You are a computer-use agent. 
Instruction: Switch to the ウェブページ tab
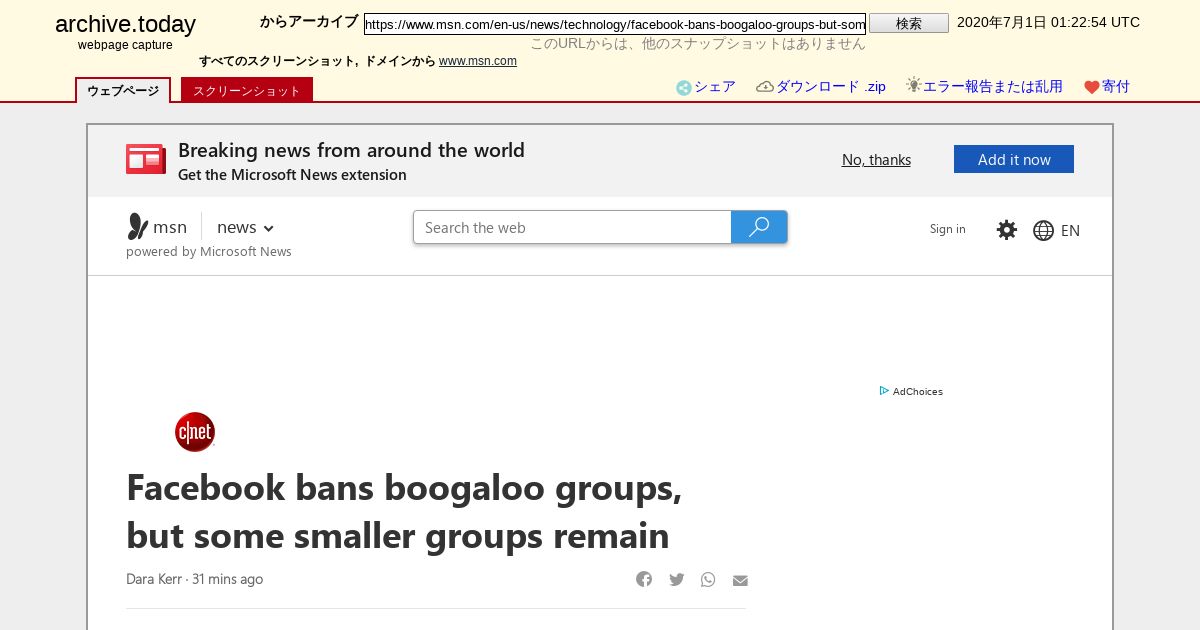point(123,90)
